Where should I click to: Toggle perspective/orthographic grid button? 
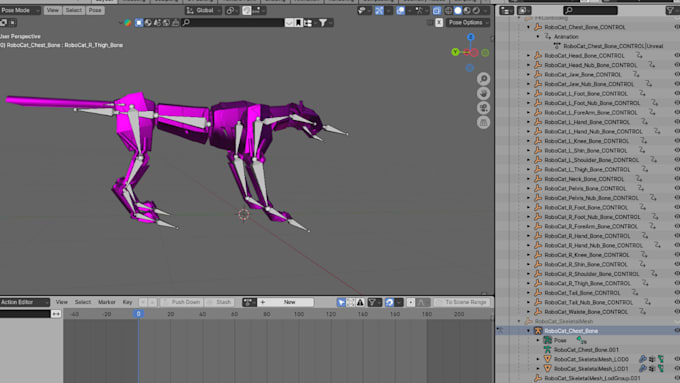pos(484,122)
